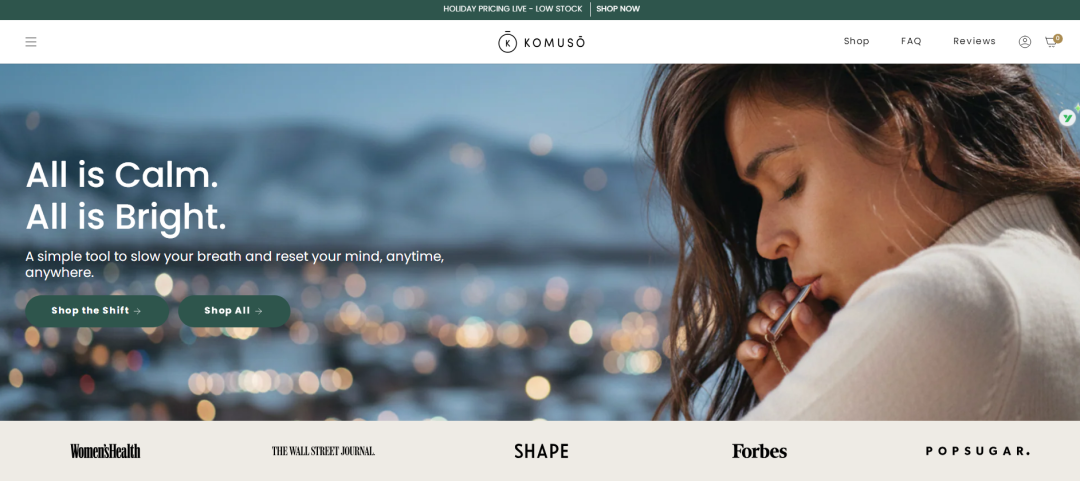Click the Forbes logo
This screenshot has height=481, width=1080.
pyautogui.click(x=759, y=451)
